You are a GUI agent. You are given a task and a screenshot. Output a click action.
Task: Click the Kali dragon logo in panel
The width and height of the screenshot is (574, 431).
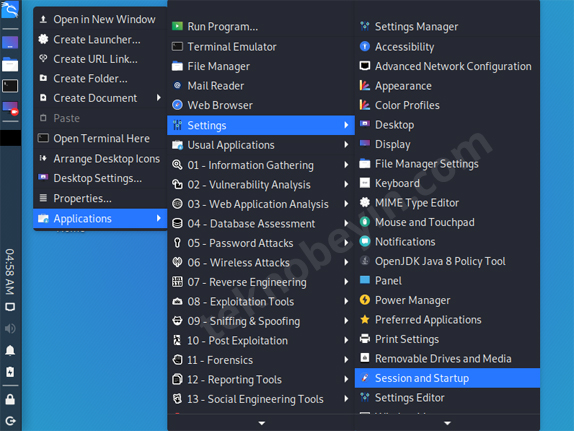pos(10,9)
